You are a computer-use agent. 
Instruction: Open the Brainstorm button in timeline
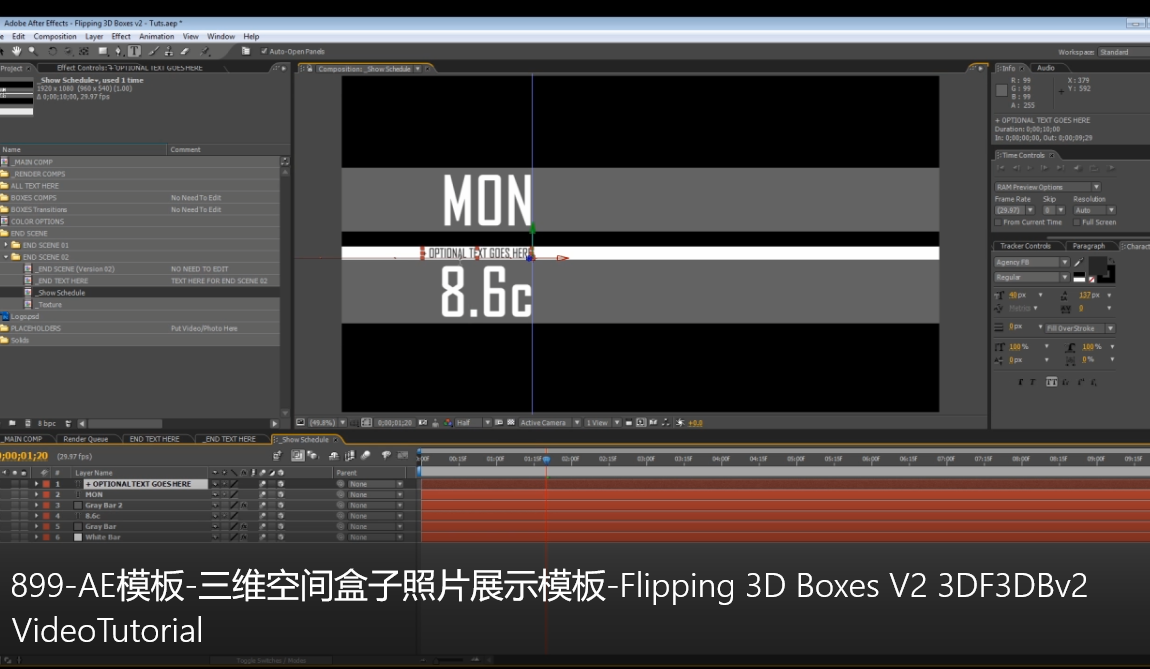(x=386, y=456)
